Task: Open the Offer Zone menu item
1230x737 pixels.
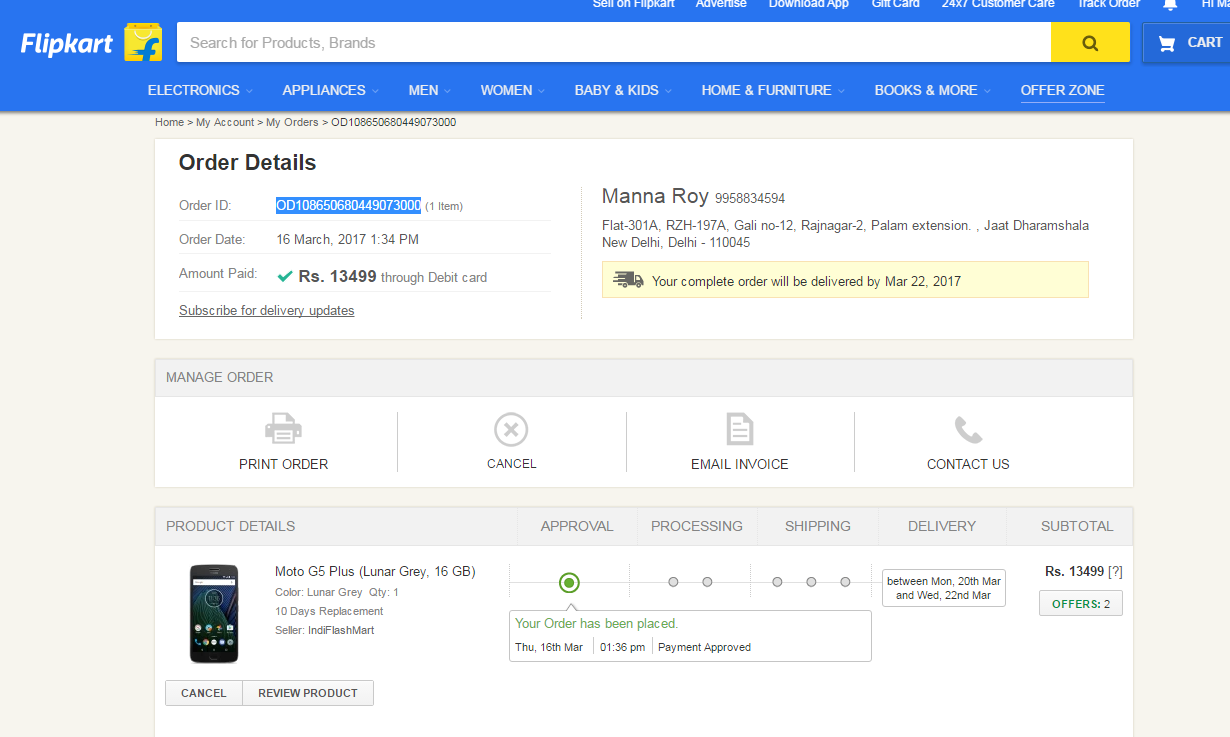Action: pyautogui.click(x=1062, y=90)
